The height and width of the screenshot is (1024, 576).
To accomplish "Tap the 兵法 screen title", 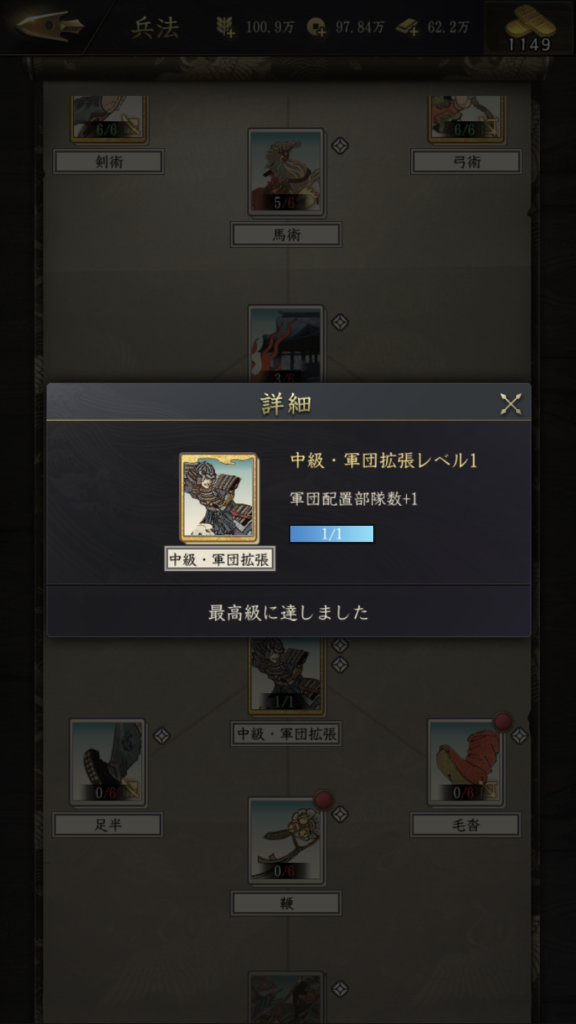I will (155, 27).
